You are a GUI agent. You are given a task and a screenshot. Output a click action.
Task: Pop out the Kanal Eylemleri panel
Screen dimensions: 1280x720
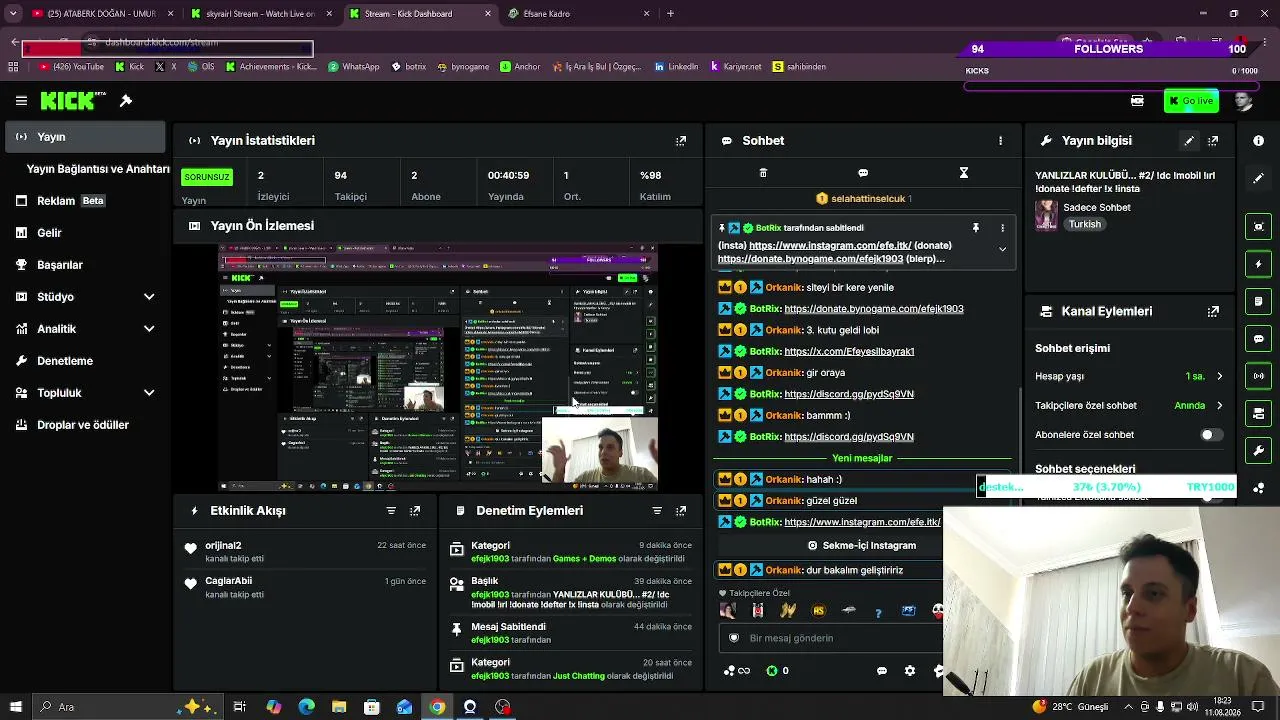click(1213, 311)
